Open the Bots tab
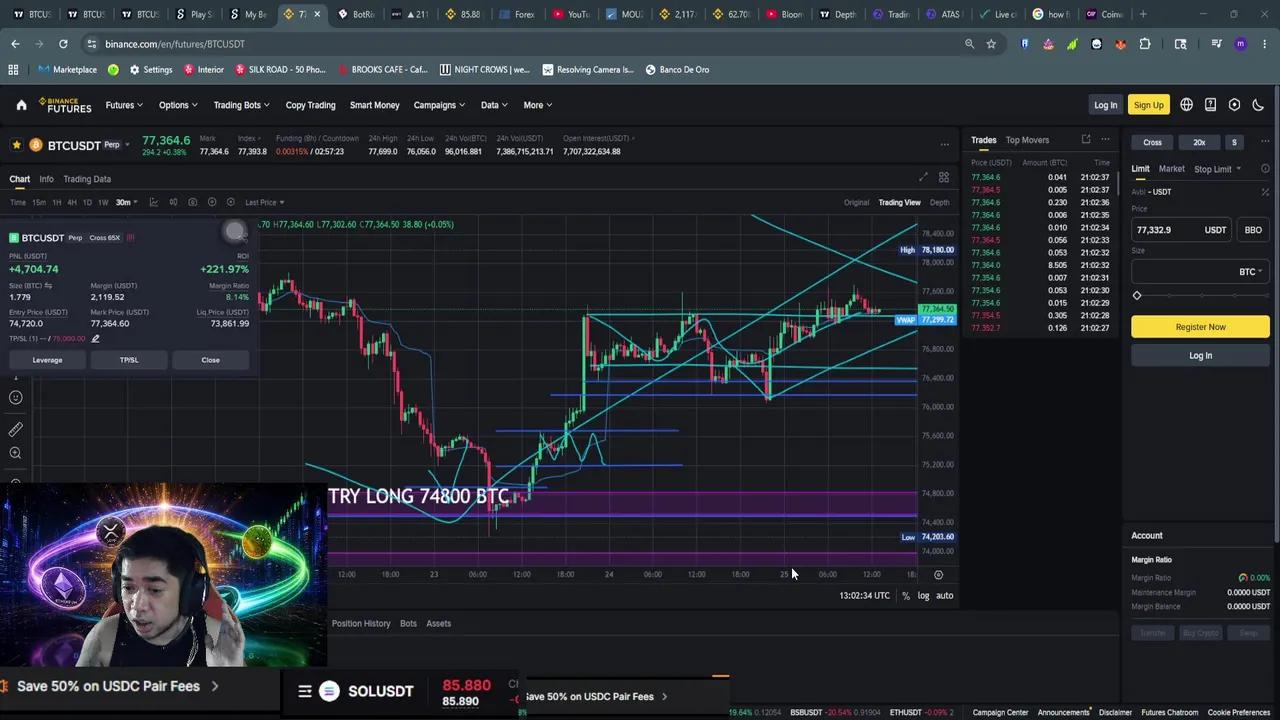 (x=408, y=623)
